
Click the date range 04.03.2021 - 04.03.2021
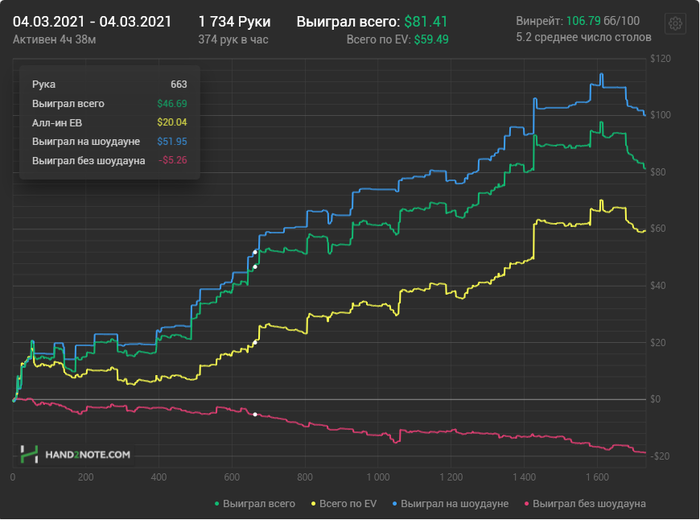tap(92, 21)
